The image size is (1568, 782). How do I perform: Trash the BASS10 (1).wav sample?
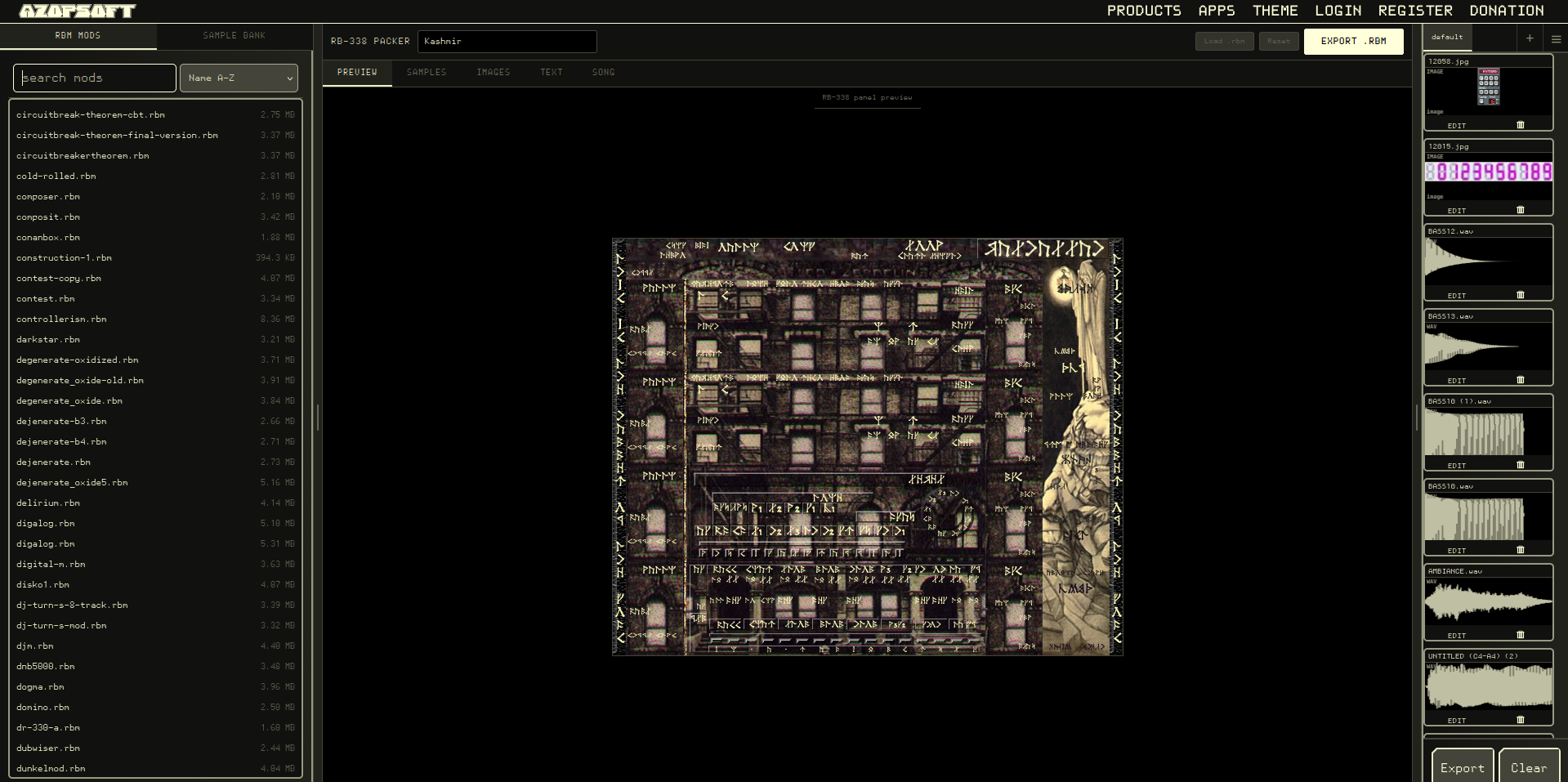1520,465
